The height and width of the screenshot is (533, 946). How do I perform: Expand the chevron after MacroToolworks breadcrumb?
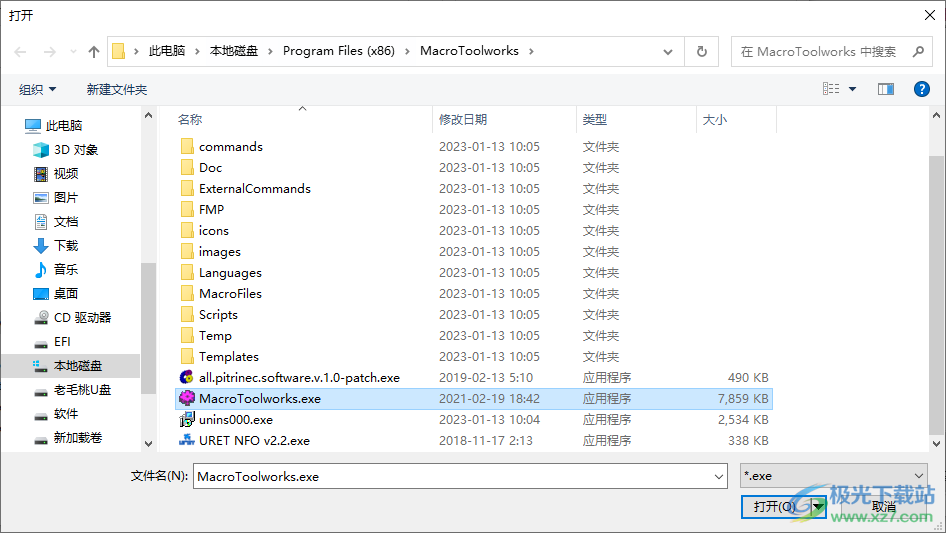click(x=531, y=52)
